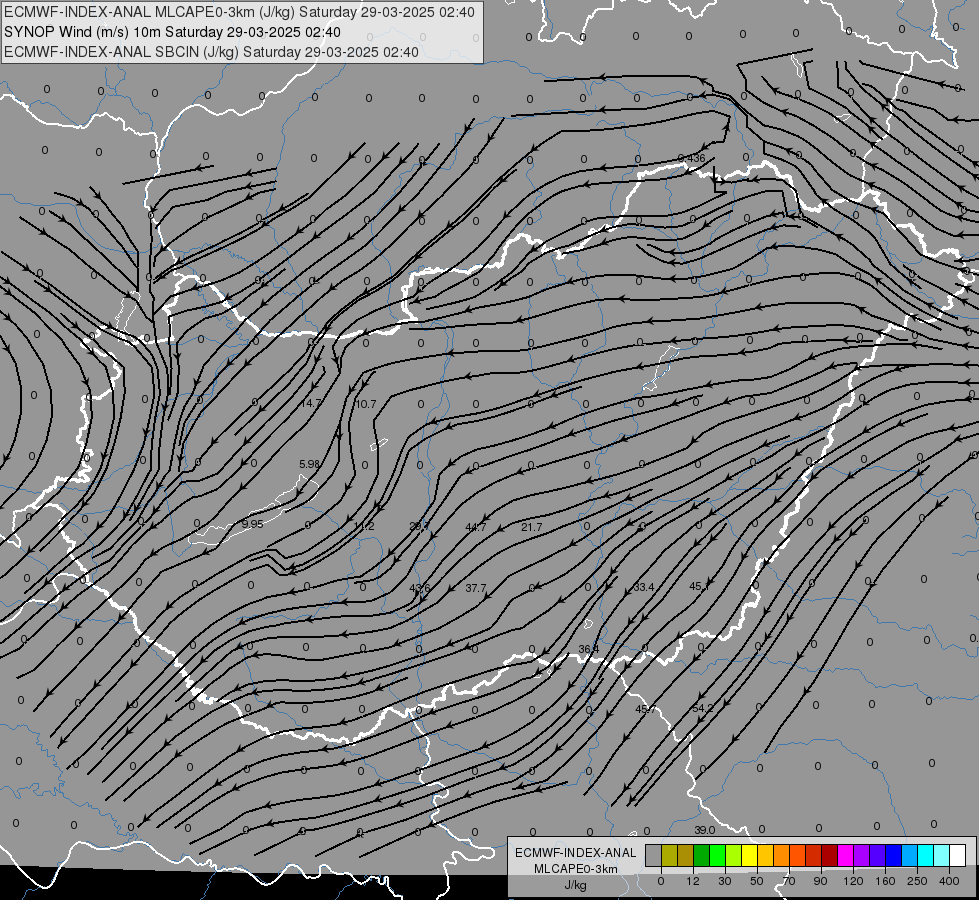The height and width of the screenshot is (900, 979).
Task: Click the SBCIN title line in header
Action: click(x=211, y=52)
